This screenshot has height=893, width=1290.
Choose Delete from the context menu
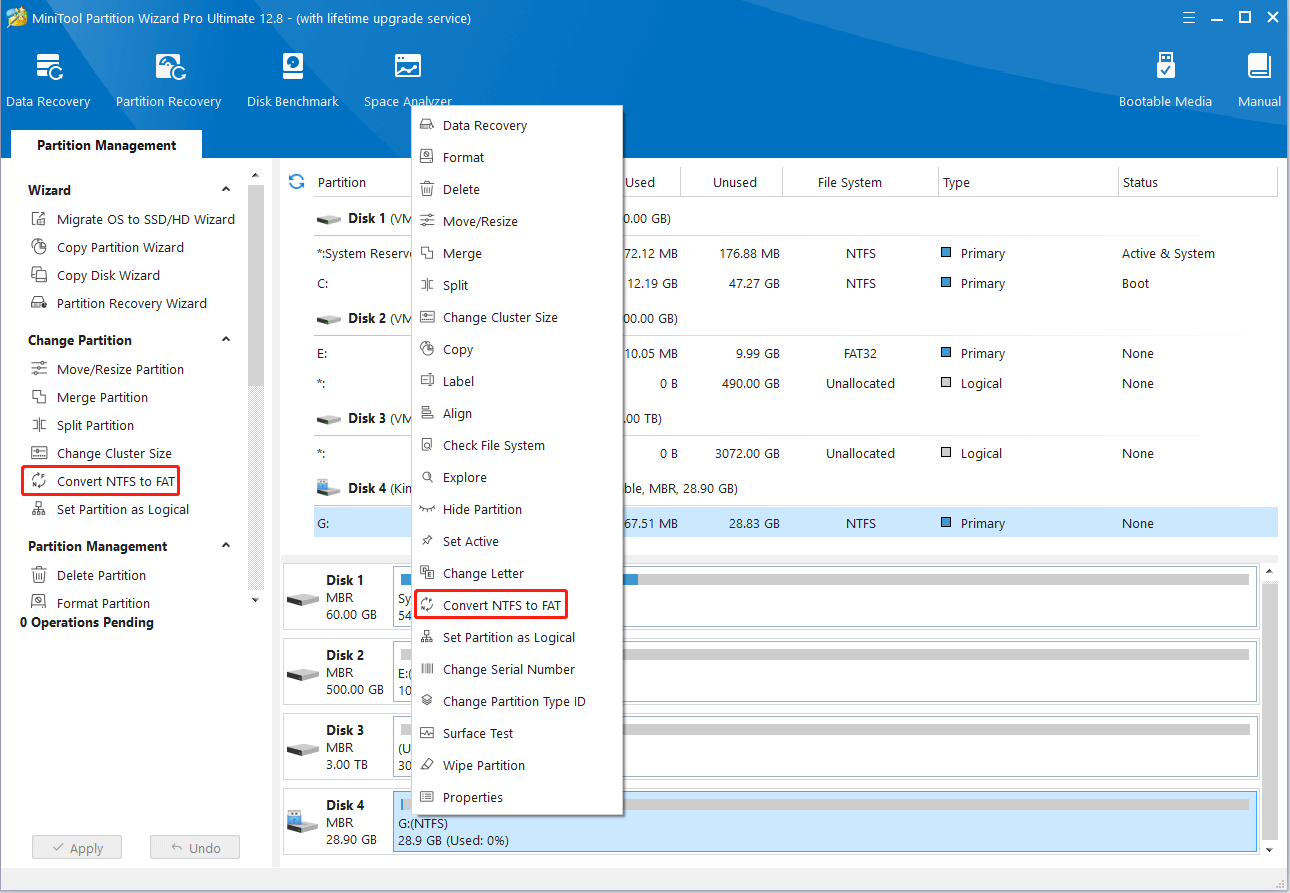point(517,189)
